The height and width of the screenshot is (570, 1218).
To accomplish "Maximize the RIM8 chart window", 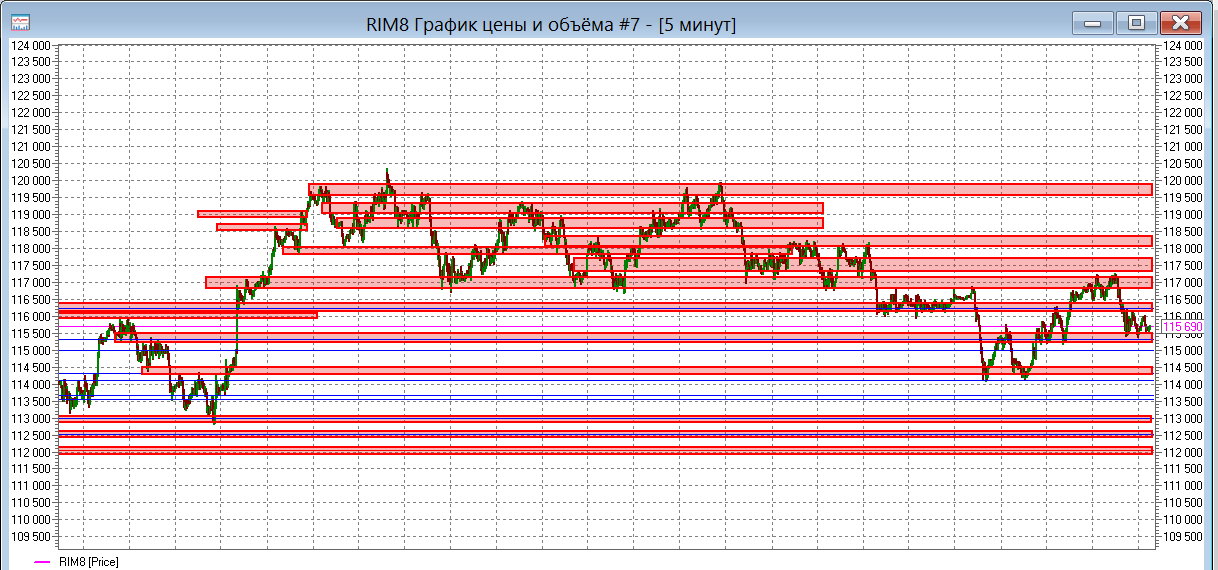I will pos(1136,22).
